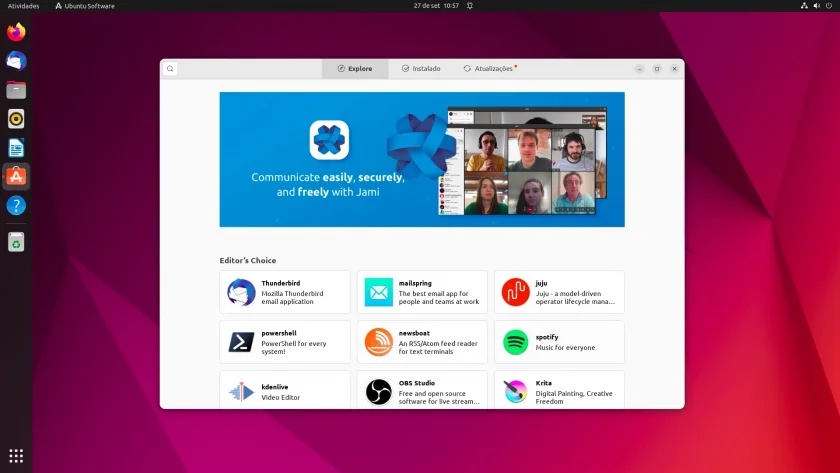Open Files manager from the dock
The width and height of the screenshot is (840, 473).
pyautogui.click(x=16, y=90)
